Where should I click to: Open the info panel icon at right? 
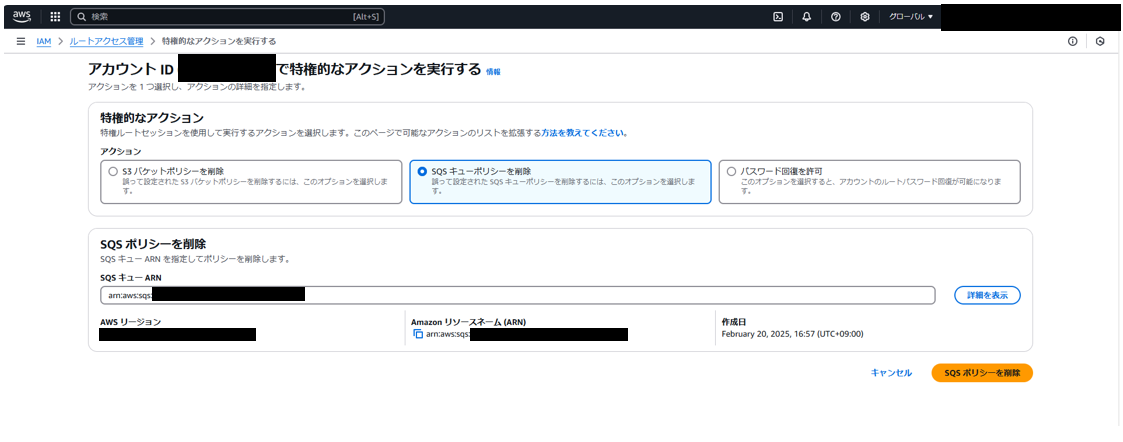tap(1072, 42)
